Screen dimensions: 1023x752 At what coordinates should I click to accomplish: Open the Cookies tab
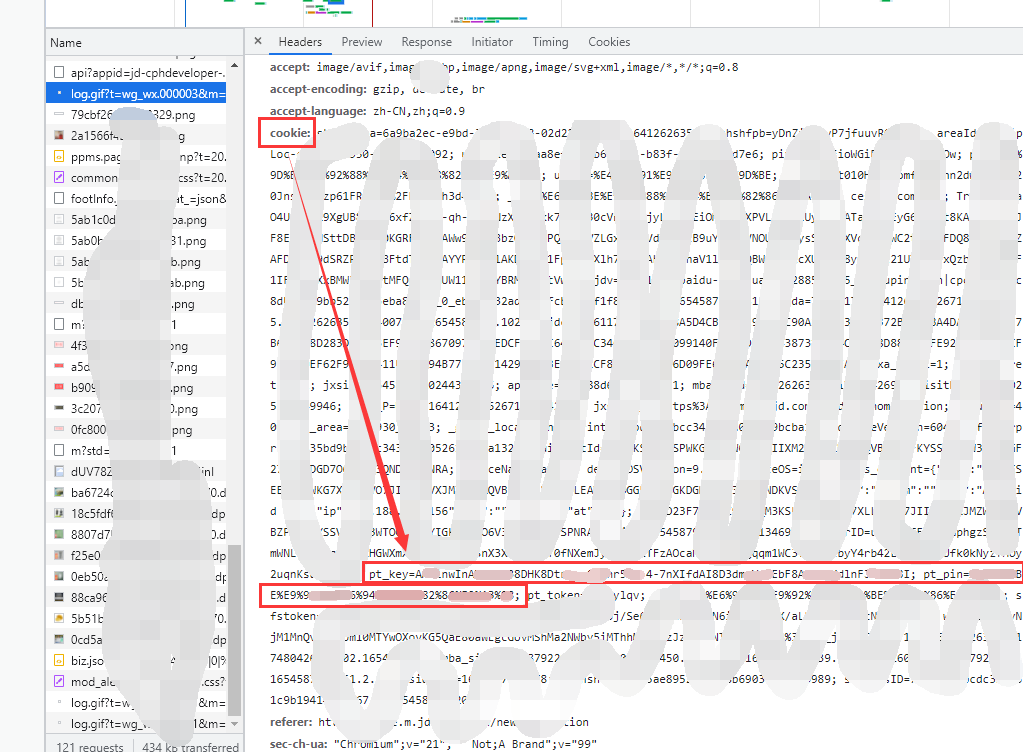(x=609, y=42)
